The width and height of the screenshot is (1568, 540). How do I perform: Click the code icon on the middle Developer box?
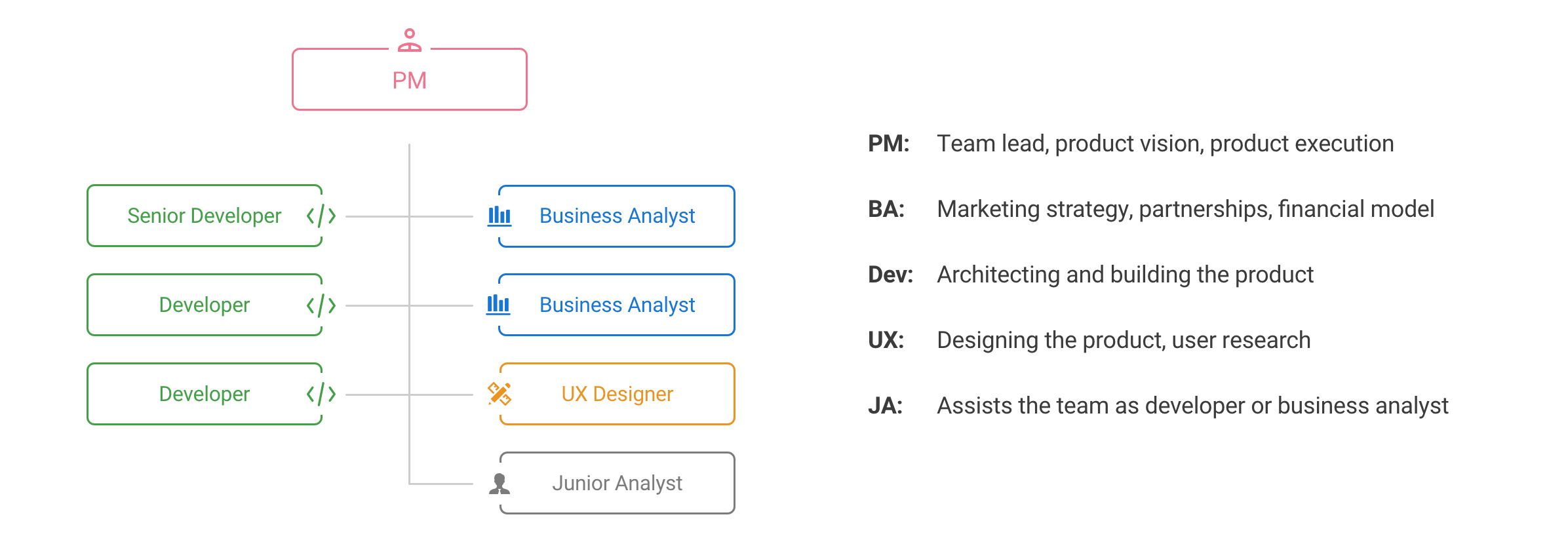(x=321, y=305)
